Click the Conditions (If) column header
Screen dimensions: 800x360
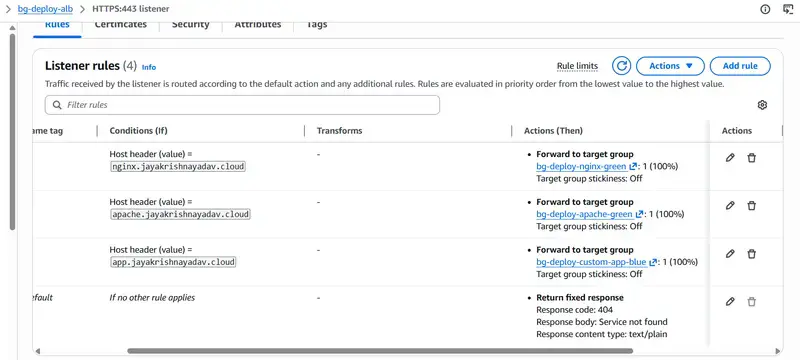point(138,131)
